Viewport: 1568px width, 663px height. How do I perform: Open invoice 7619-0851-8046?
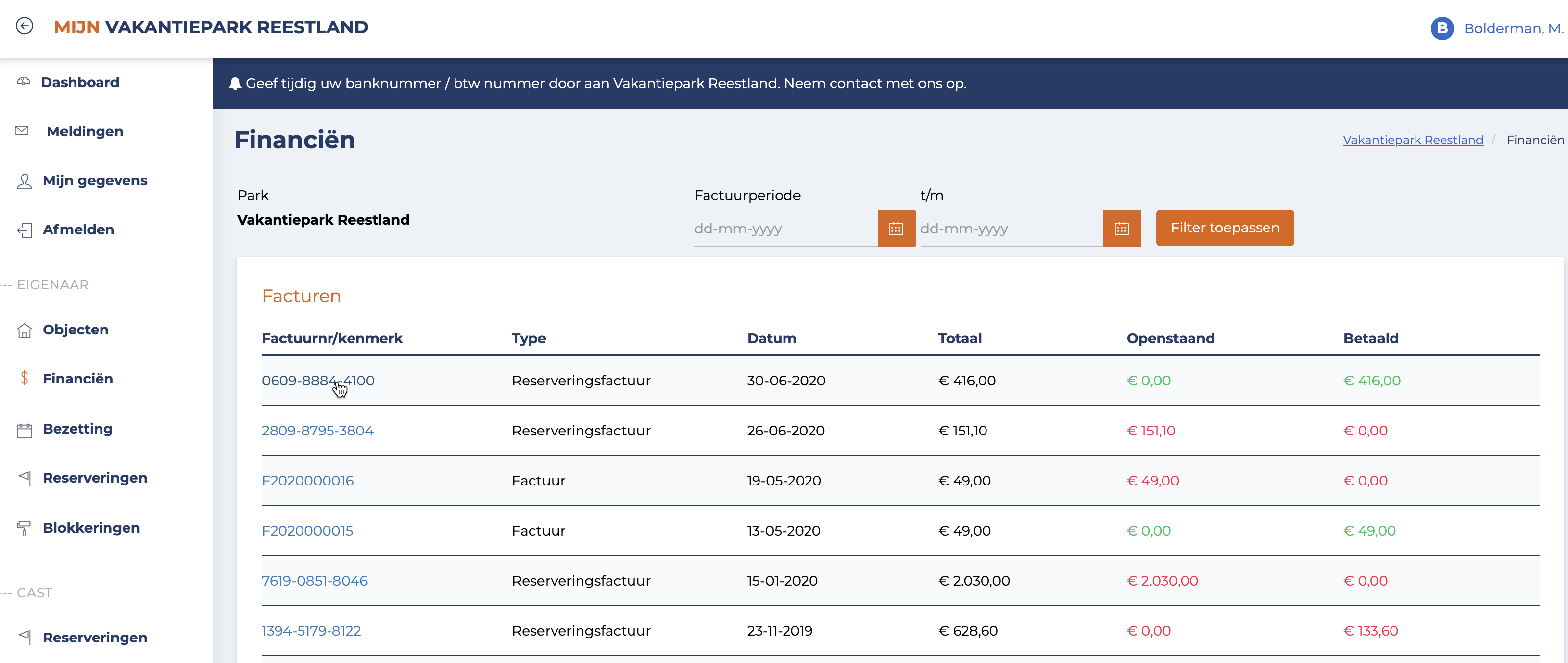click(x=314, y=580)
